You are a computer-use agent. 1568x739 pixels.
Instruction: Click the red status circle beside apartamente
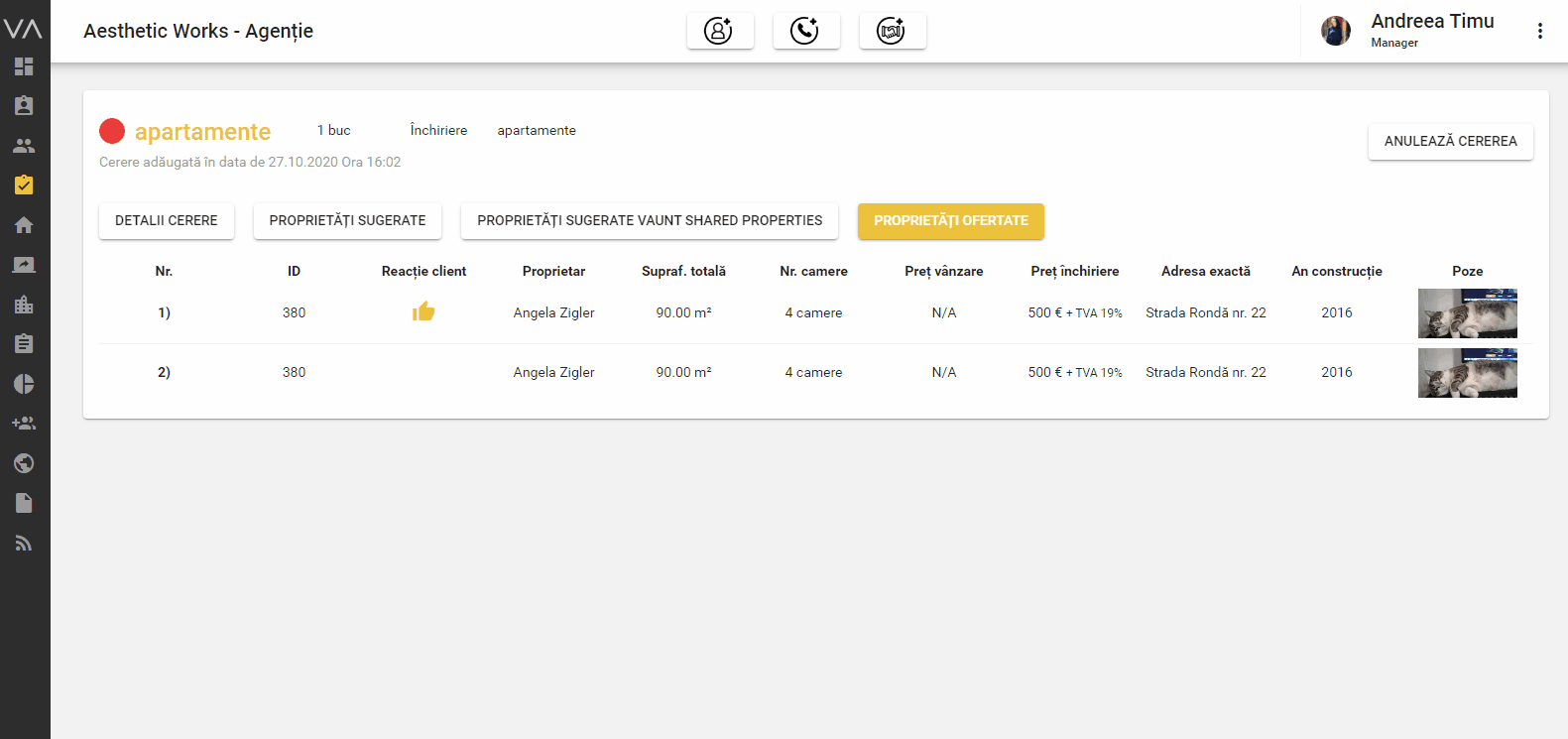(x=112, y=131)
